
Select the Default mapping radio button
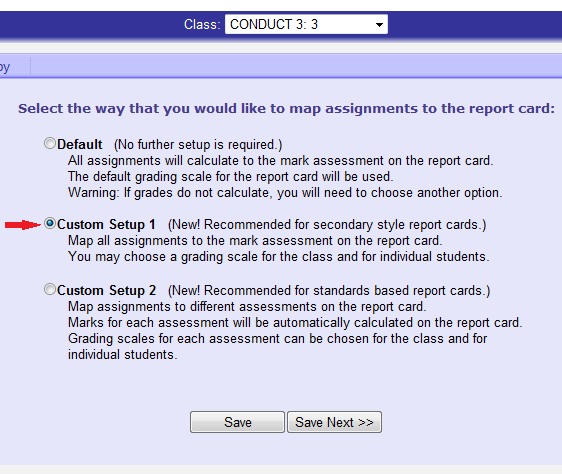[x=50, y=143]
